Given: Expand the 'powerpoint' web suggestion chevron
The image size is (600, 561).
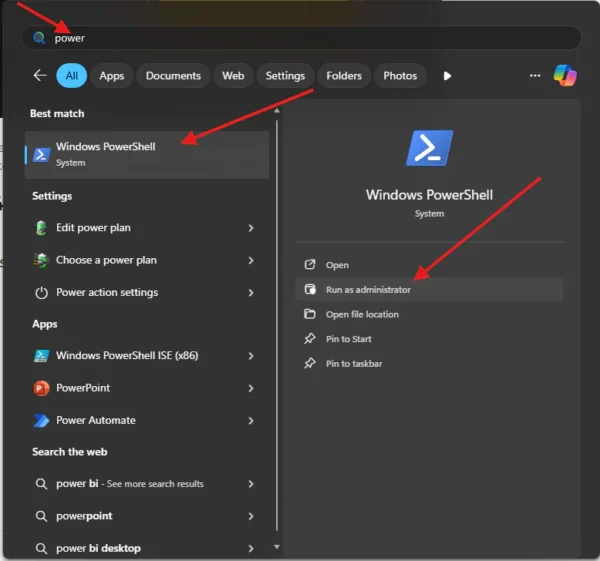Looking at the screenshot, I should coord(251,516).
